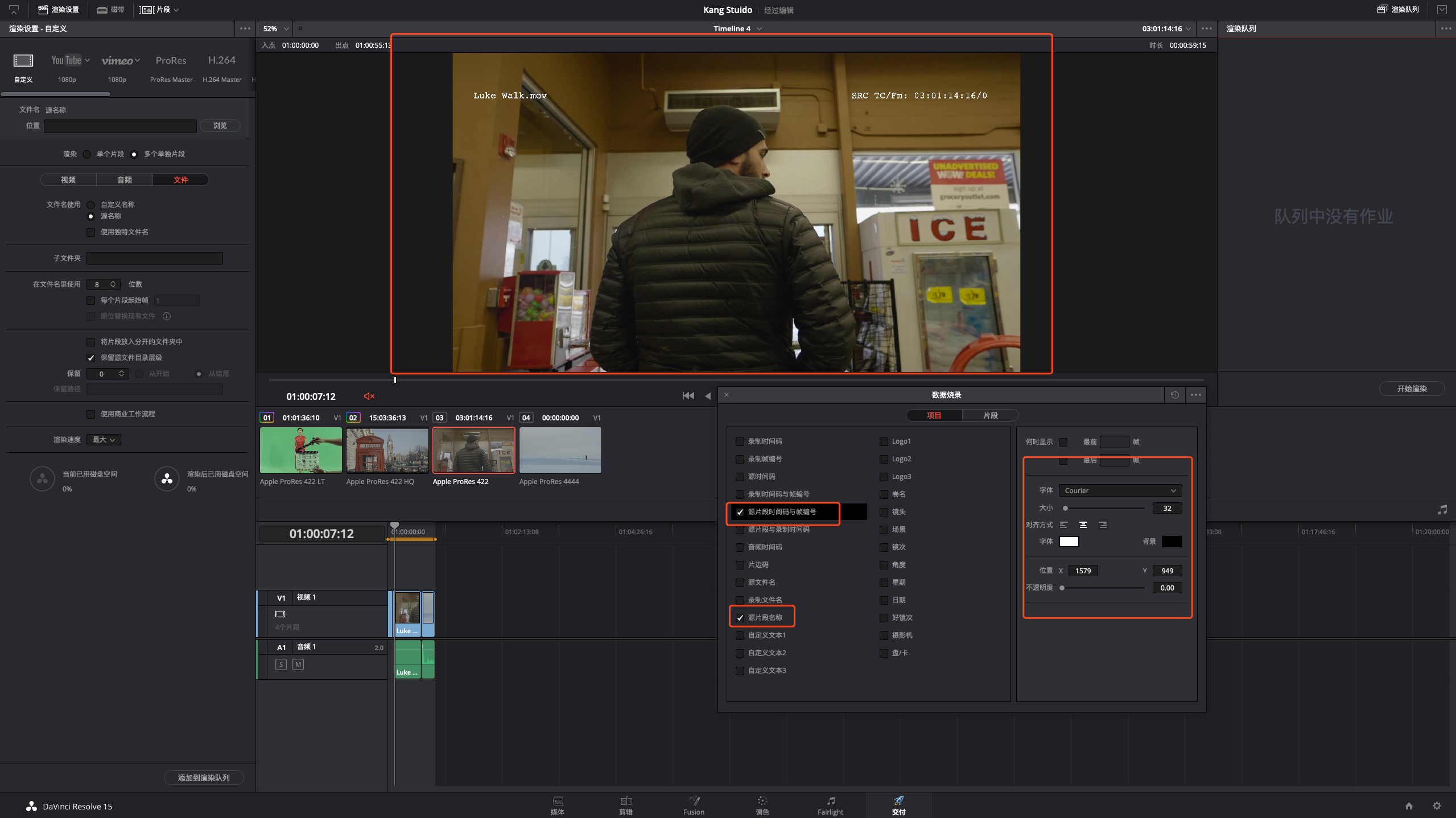
Task: Select 单个片段 render radio button
Action: (86, 154)
